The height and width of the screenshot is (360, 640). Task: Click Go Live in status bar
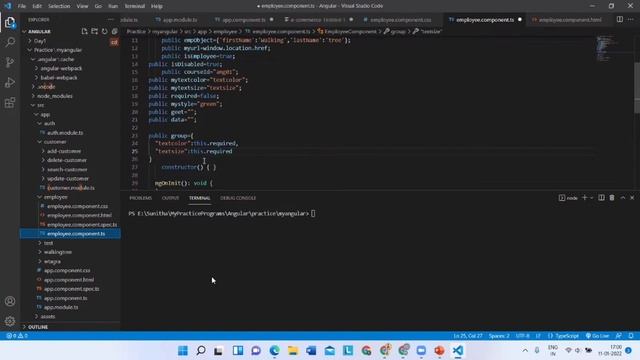[597, 336]
